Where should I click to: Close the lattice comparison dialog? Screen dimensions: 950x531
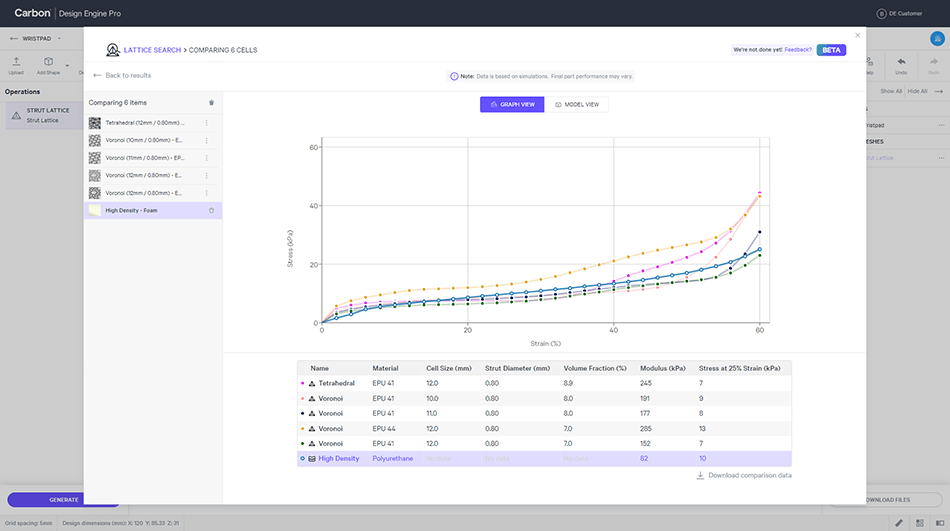[x=857, y=35]
